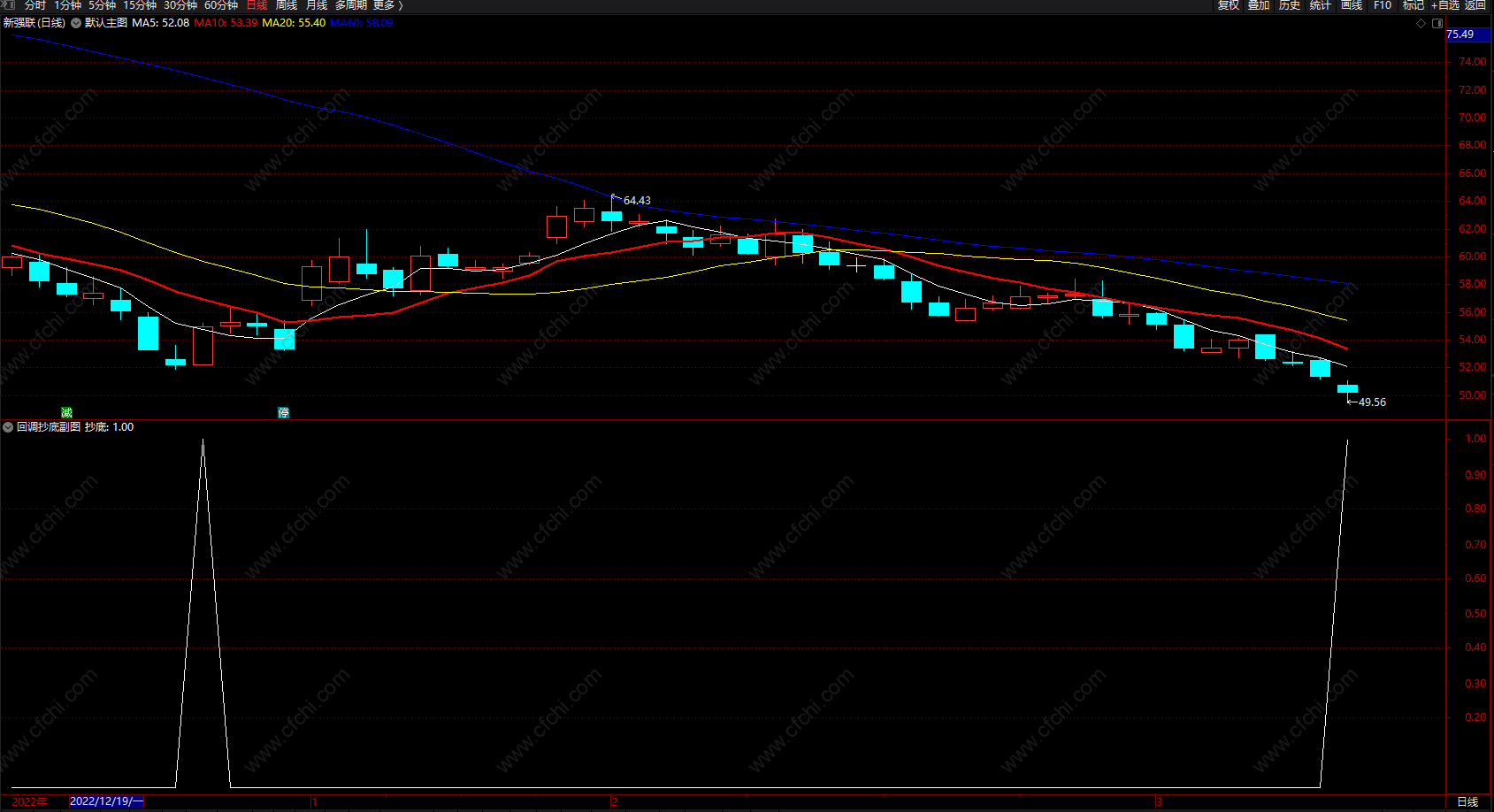Open the 多周期 multi-period view

click(x=350, y=5)
